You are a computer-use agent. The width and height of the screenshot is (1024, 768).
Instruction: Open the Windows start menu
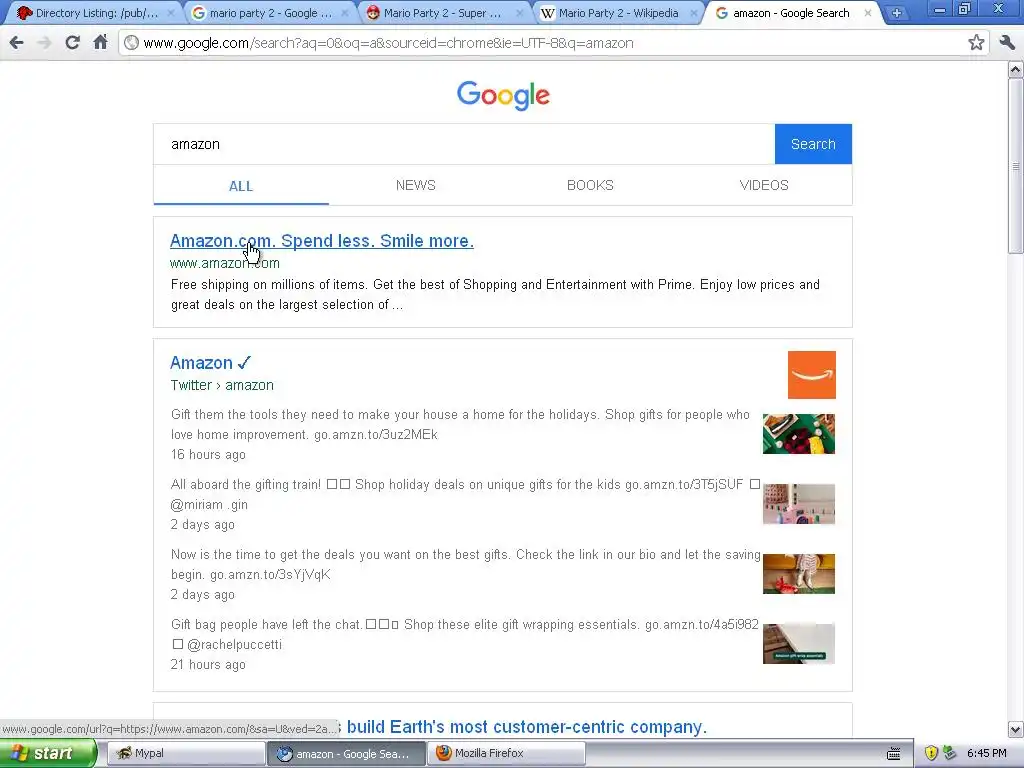click(47, 754)
